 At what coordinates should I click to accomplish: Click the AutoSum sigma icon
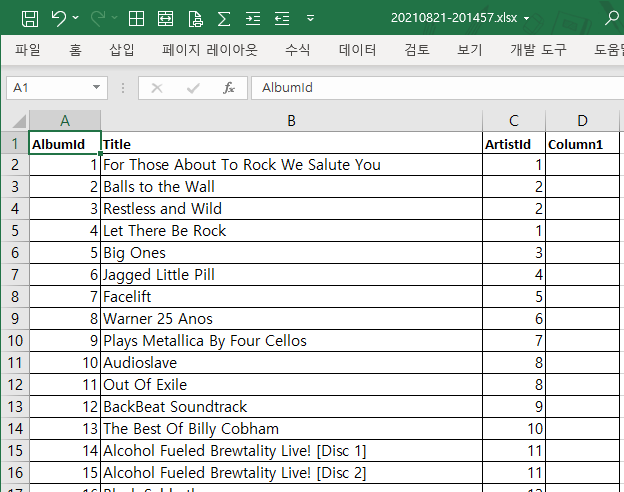click(224, 18)
